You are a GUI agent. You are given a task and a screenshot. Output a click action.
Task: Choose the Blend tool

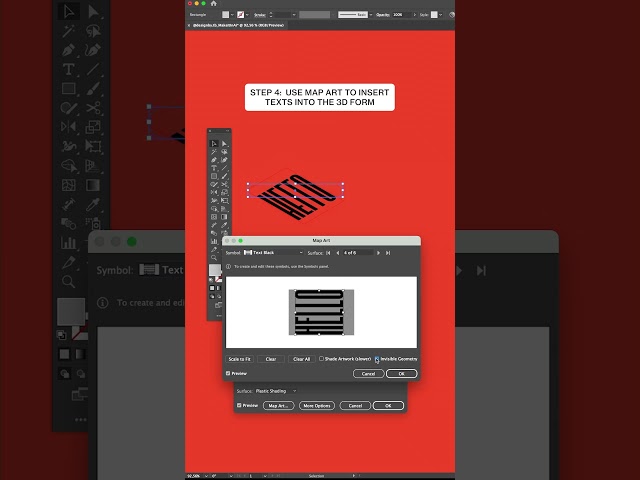point(213,233)
